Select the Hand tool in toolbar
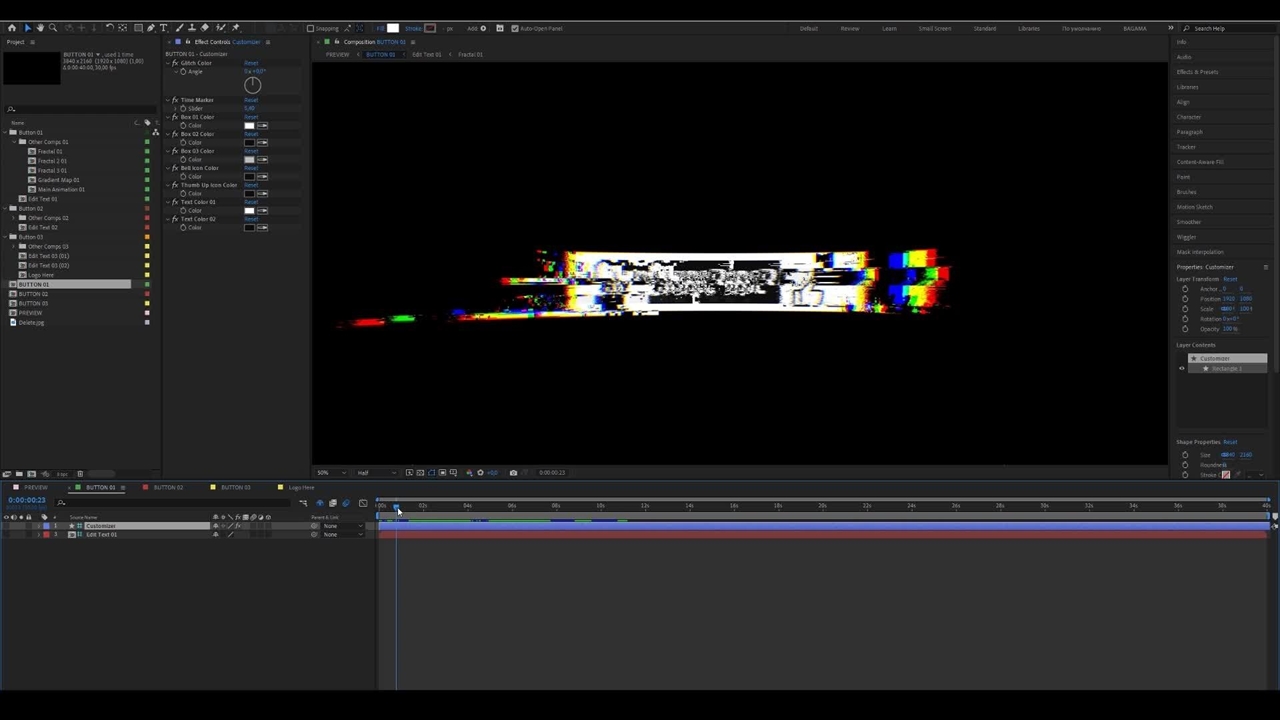The height and width of the screenshot is (720, 1280). 39,28
